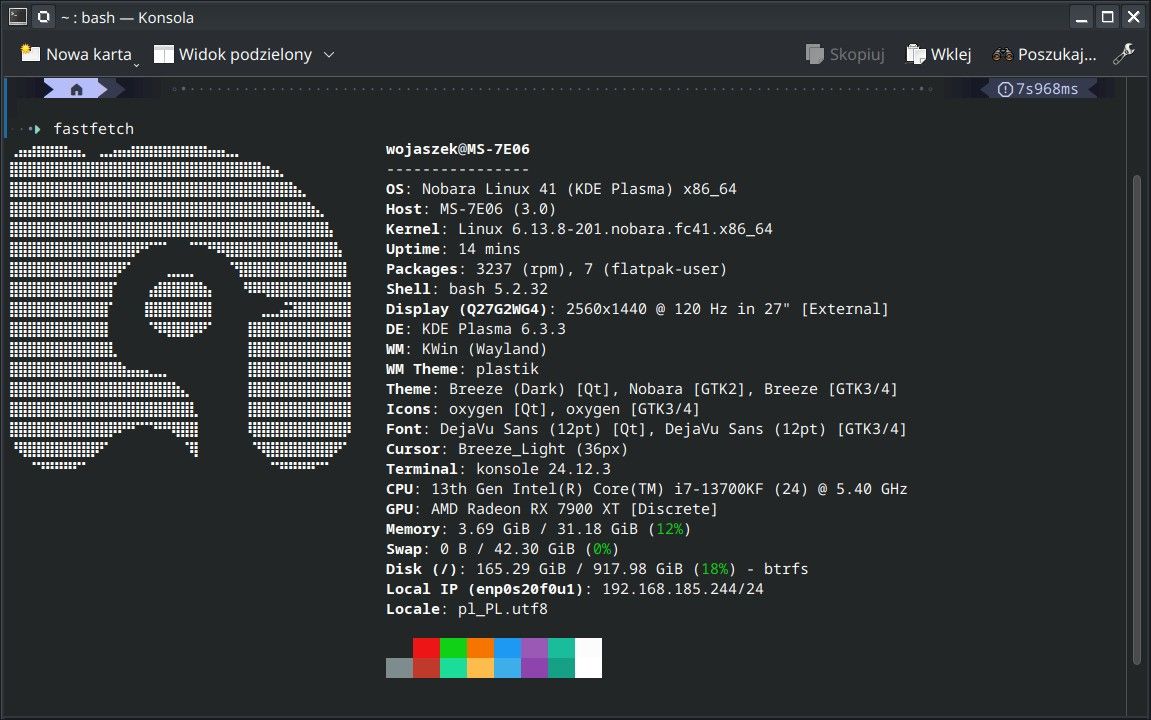Click the green "12%" memory usage
This screenshot has height=720, width=1151.
[669, 529]
